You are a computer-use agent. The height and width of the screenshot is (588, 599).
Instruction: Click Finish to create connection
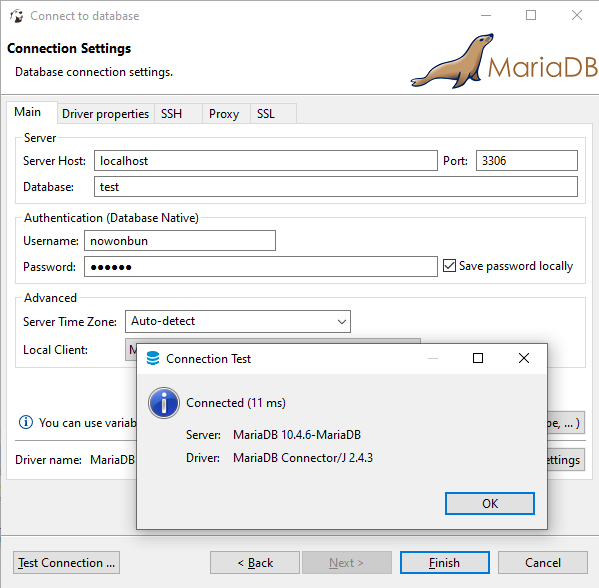[445, 562]
